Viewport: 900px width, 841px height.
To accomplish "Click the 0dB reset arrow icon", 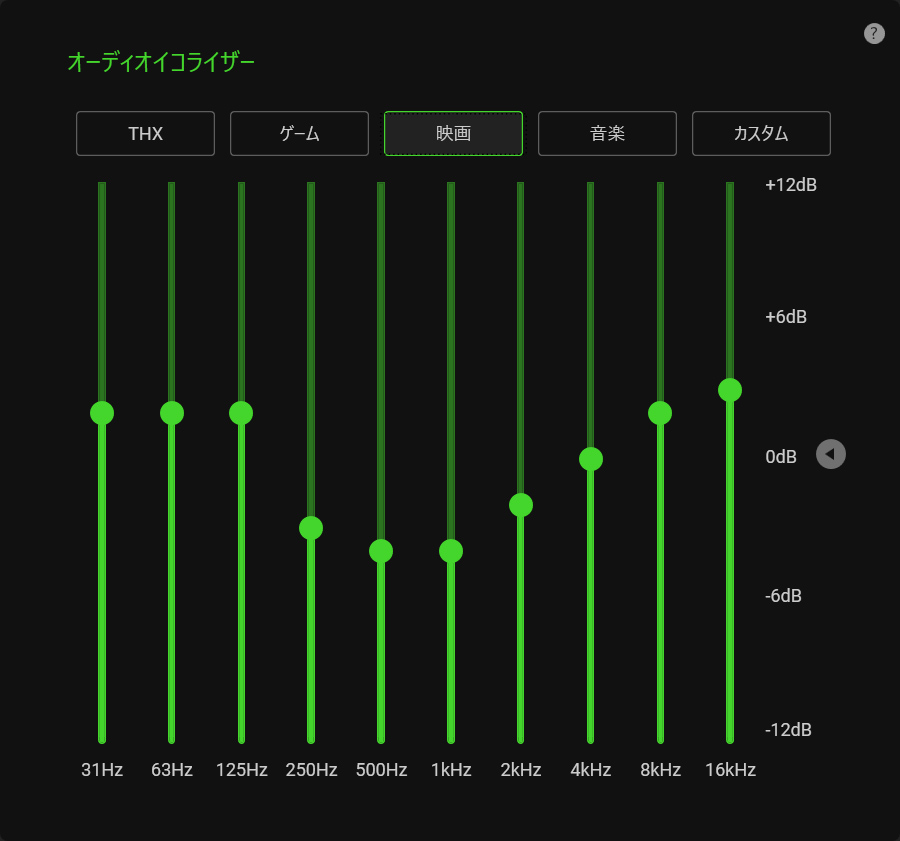I will point(830,455).
